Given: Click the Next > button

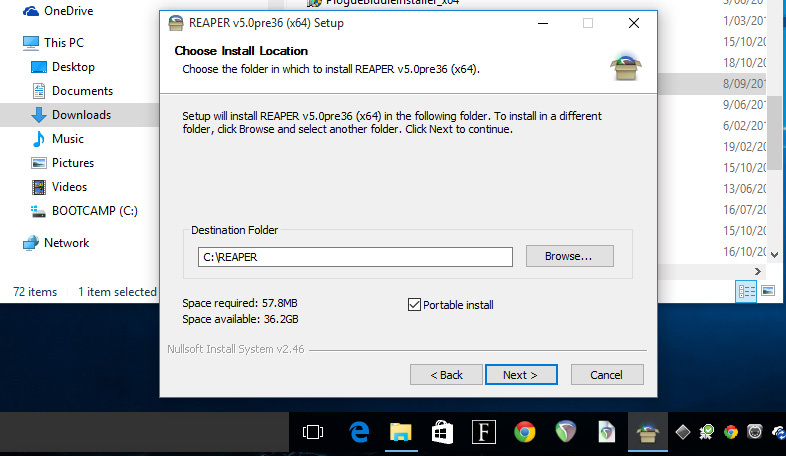Looking at the screenshot, I should click(x=521, y=375).
